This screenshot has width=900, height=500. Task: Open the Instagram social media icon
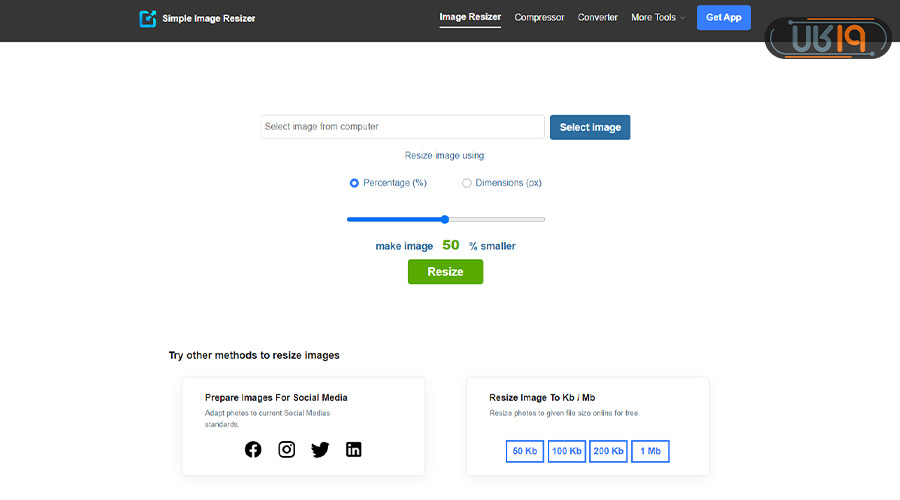(287, 449)
